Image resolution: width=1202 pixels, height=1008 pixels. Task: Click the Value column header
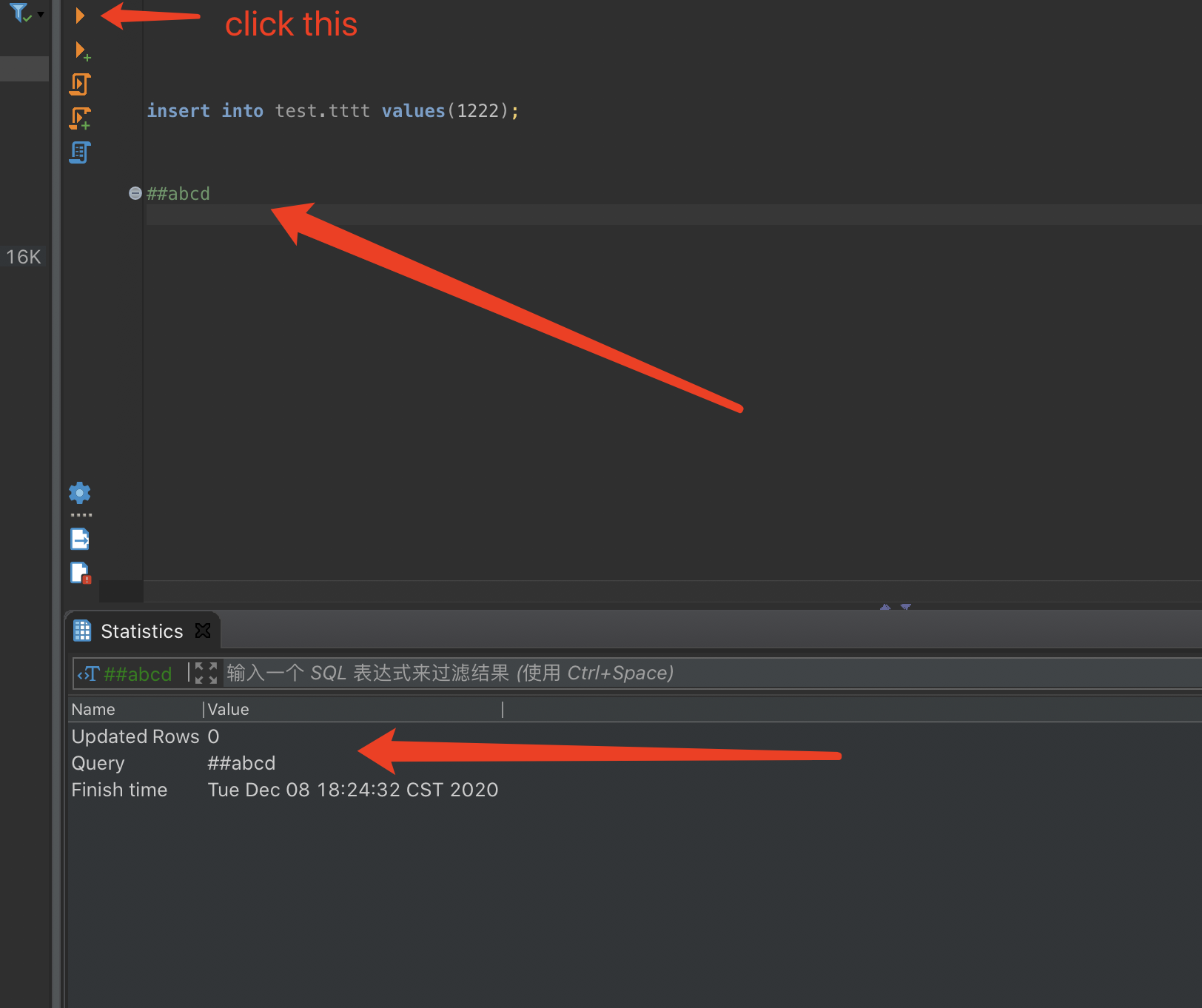228,709
